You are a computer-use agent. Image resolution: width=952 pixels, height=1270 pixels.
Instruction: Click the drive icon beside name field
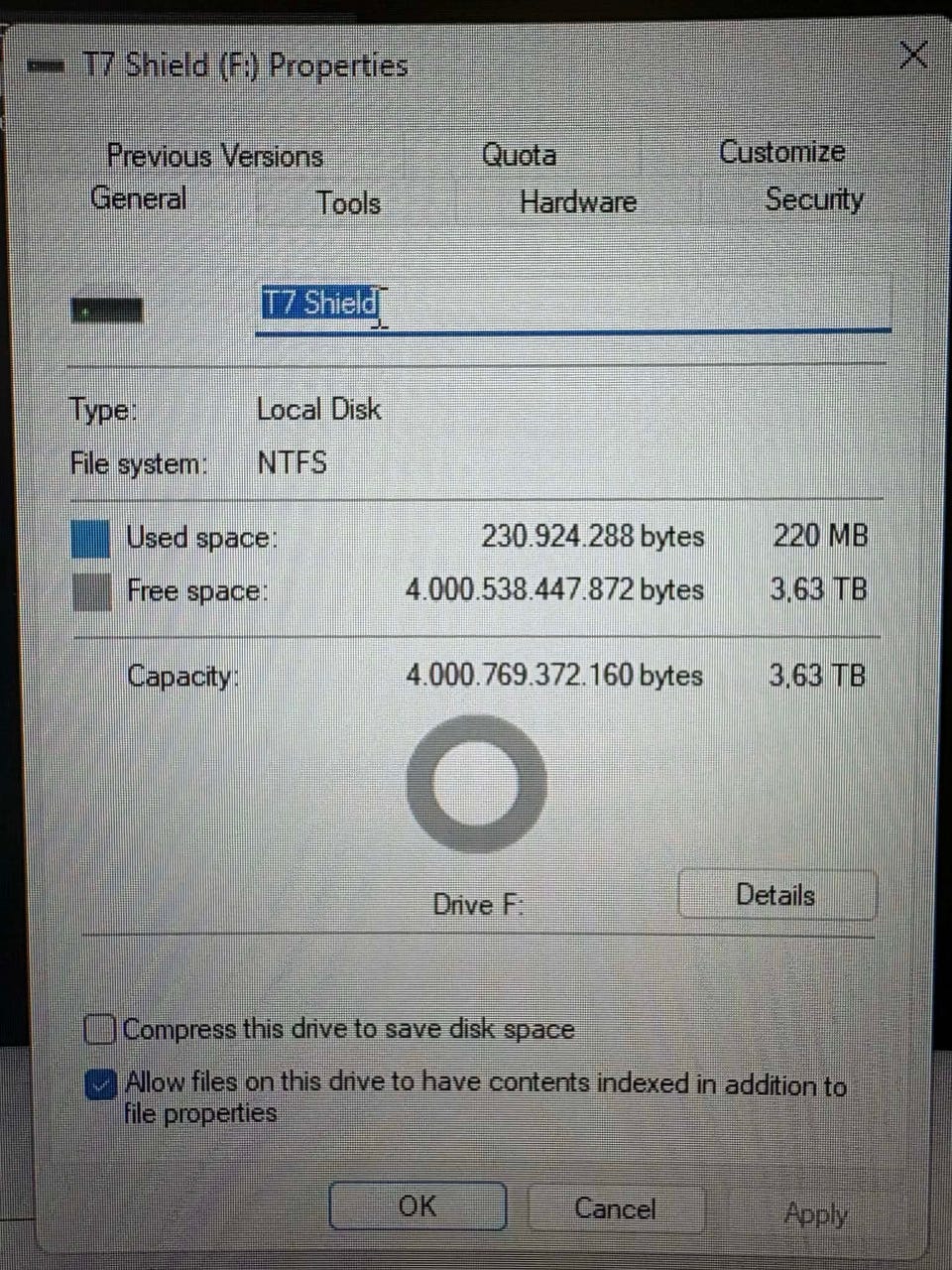(107, 311)
